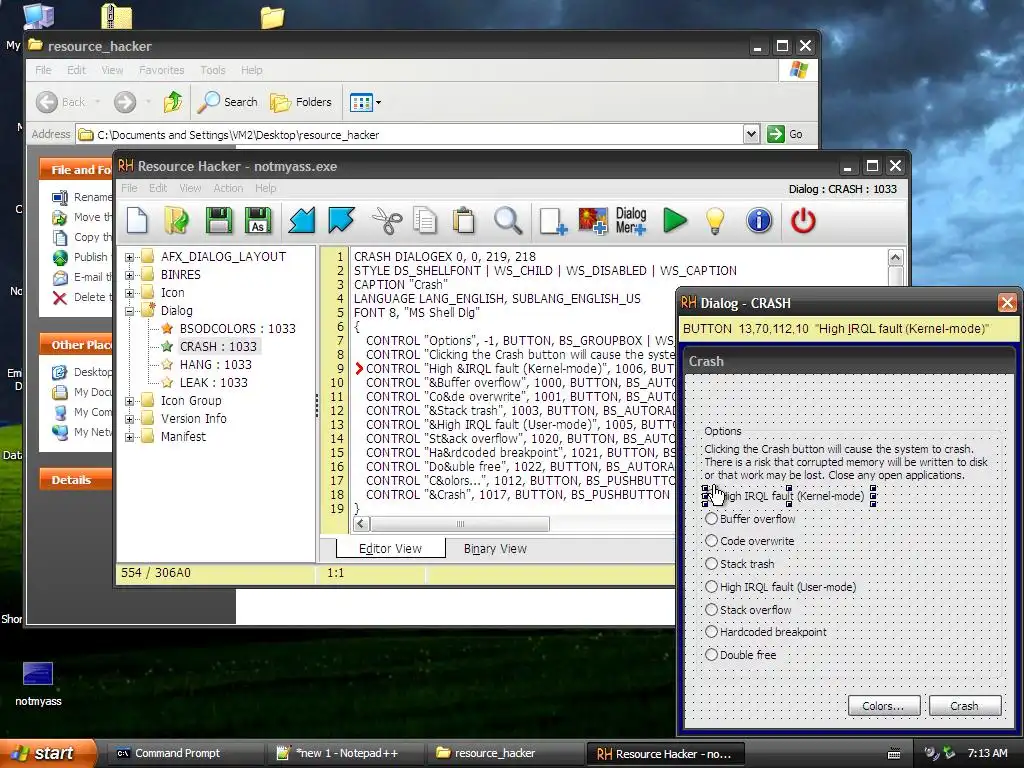
Task: Expand the Icon Group tree node
Action: coord(129,402)
